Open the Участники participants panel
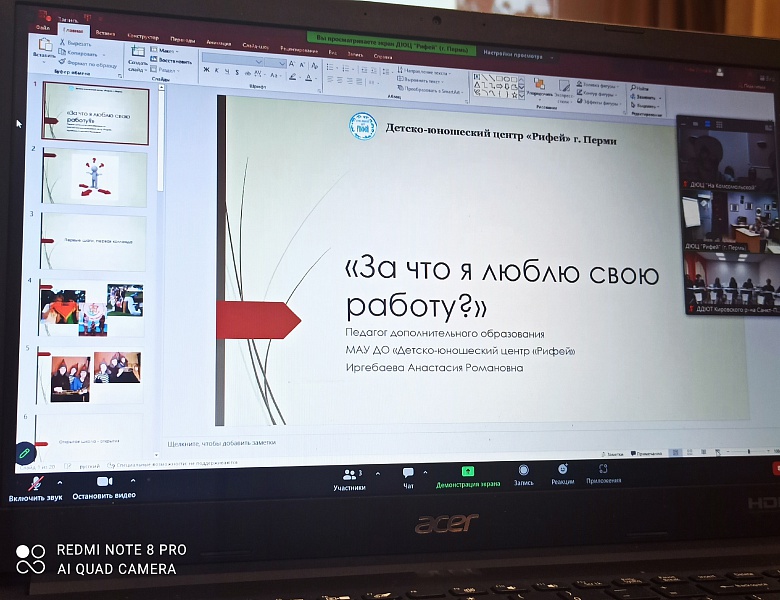 (350, 480)
